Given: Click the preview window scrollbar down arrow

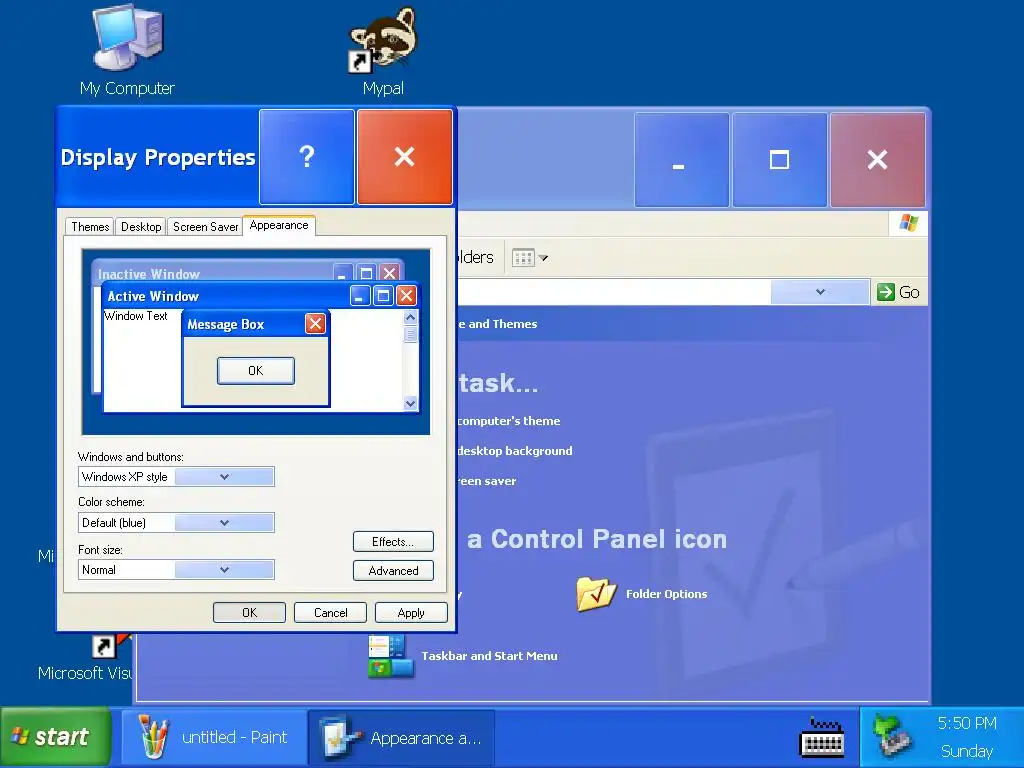Looking at the screenshot, I should coord(410,403).
